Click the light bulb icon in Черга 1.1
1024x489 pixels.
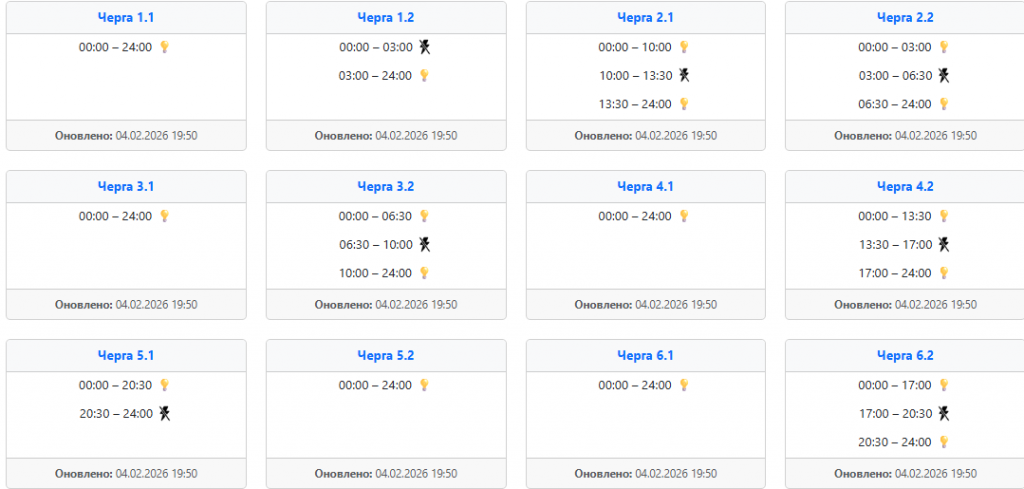pyautogui.click(x=165, y=47)
